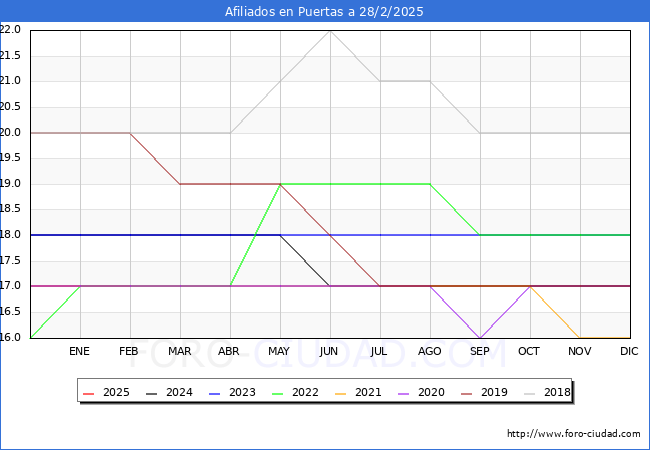
Task: Click the AGO month axis label
Action: [429, 351]
